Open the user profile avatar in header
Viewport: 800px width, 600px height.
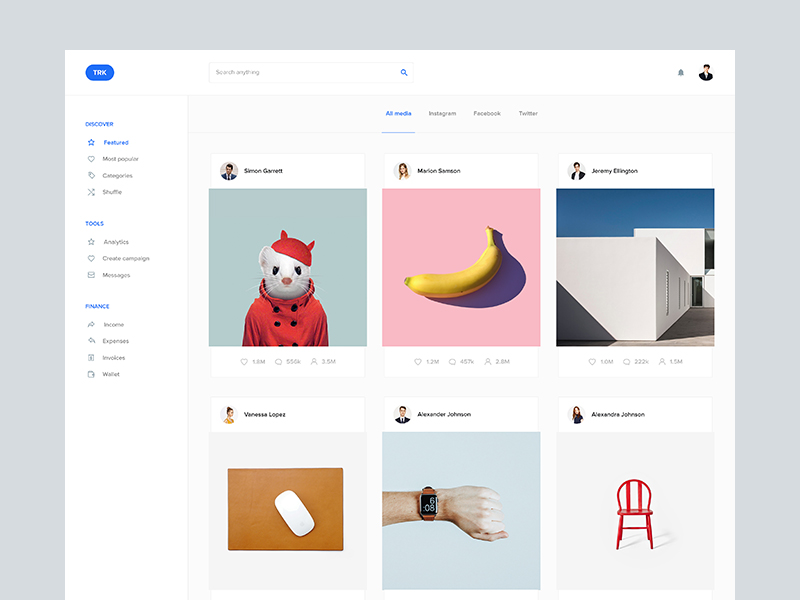pos(706,72)
